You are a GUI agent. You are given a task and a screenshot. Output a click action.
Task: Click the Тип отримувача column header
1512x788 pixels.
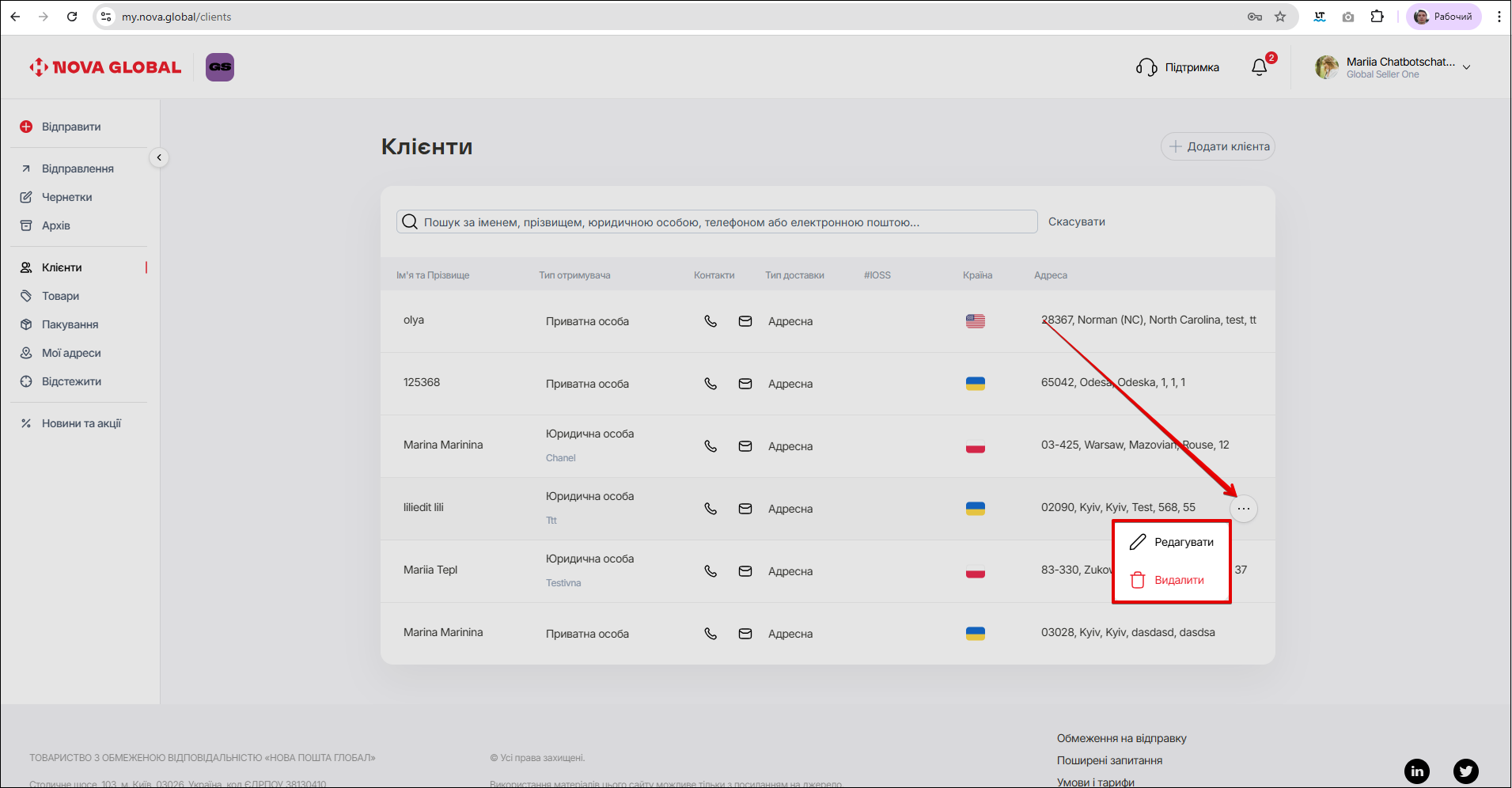pyautogui.click(x=574, y=275)
